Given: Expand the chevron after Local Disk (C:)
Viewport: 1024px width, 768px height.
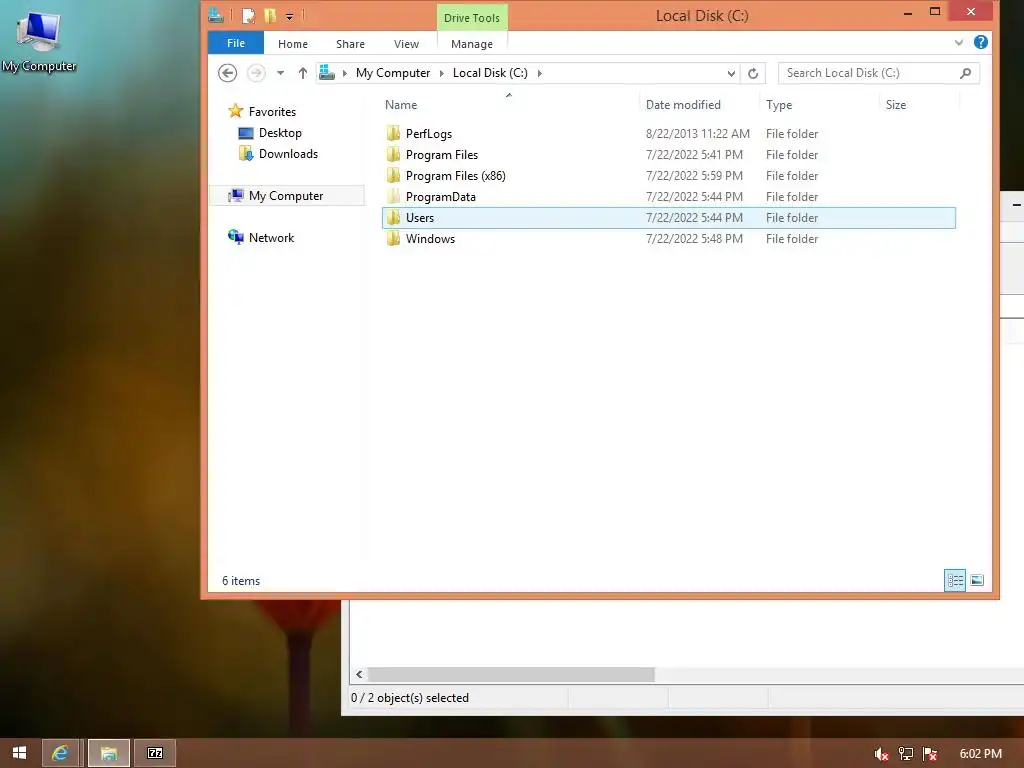Looking at the screenshot, I should pos(539,73).
